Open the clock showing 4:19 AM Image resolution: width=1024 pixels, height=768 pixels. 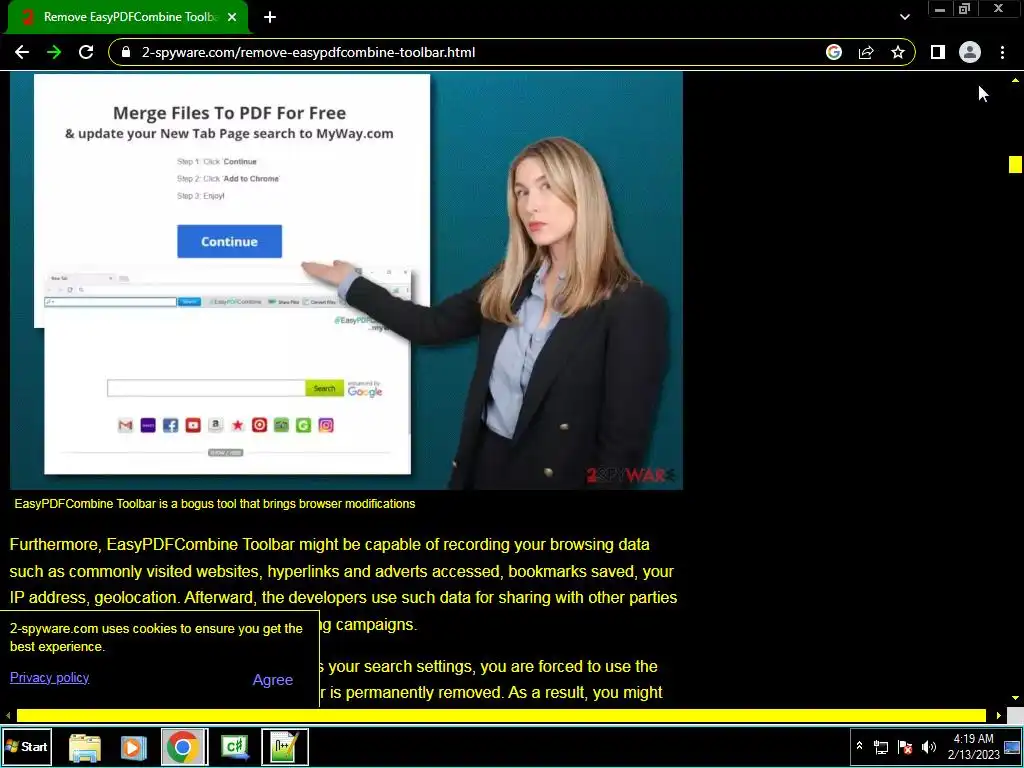(973, 746)
